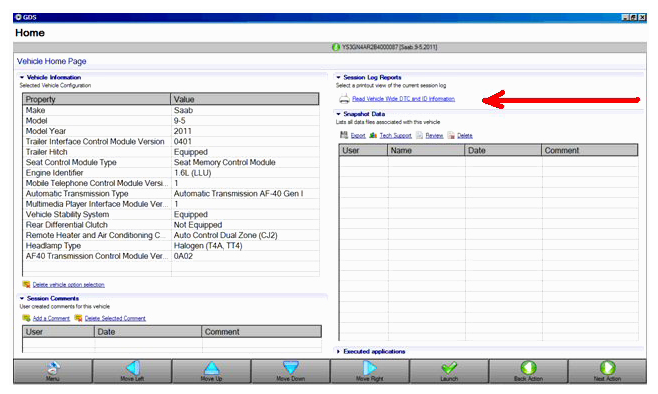Click the Name column header in Snapshot Data

(426, 150)
